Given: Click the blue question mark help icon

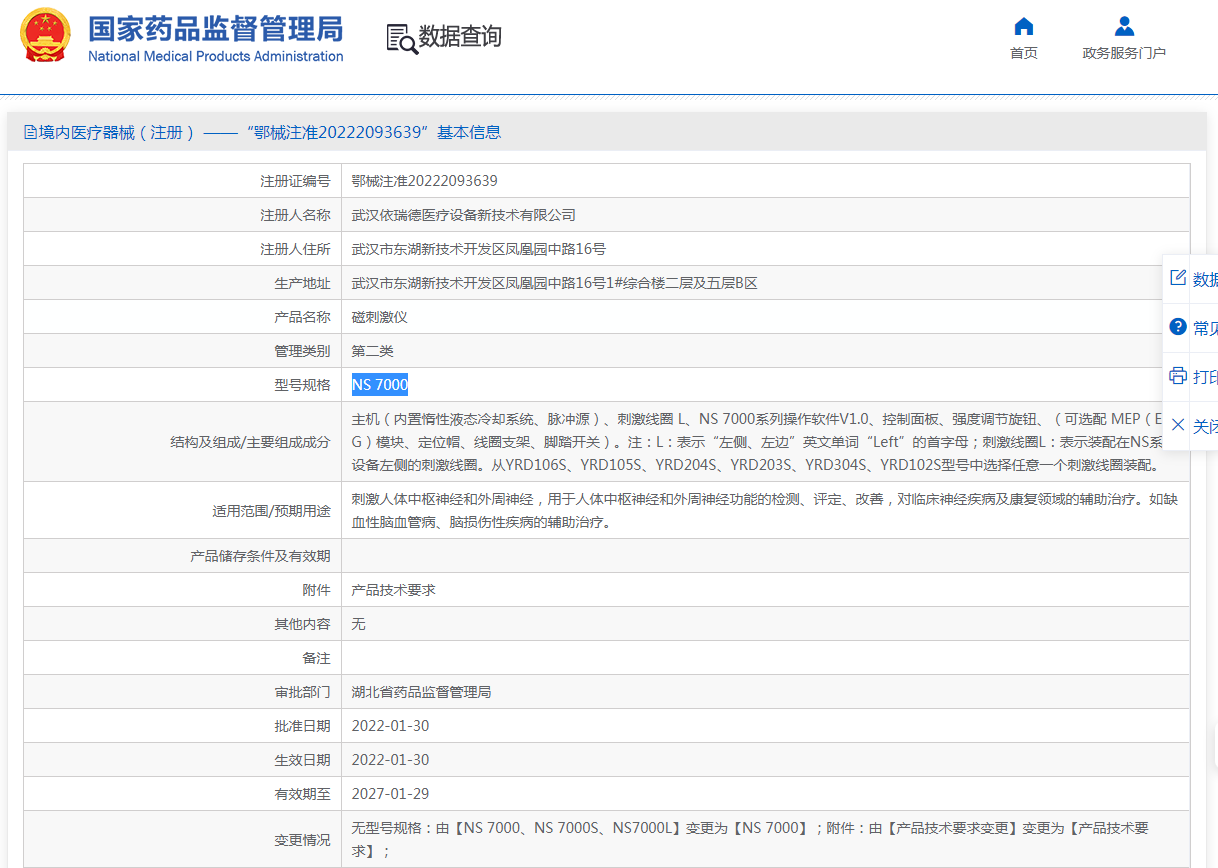Looking at the screenshot, I should click(1178, 327).
